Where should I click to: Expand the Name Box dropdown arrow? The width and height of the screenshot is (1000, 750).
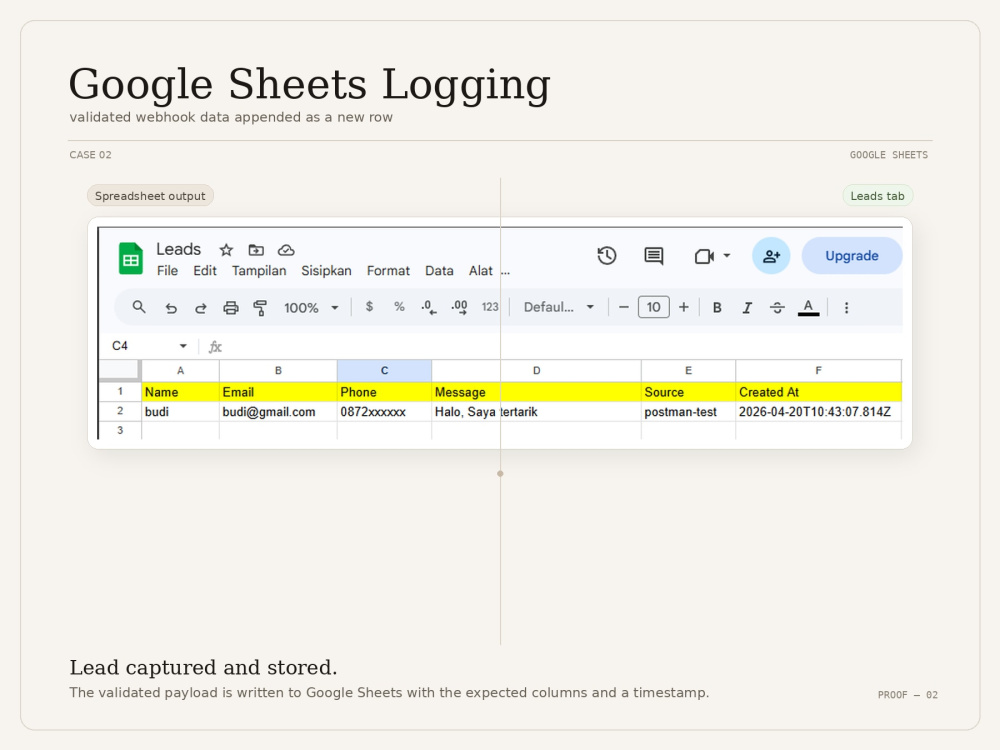[x=183, y=346]
